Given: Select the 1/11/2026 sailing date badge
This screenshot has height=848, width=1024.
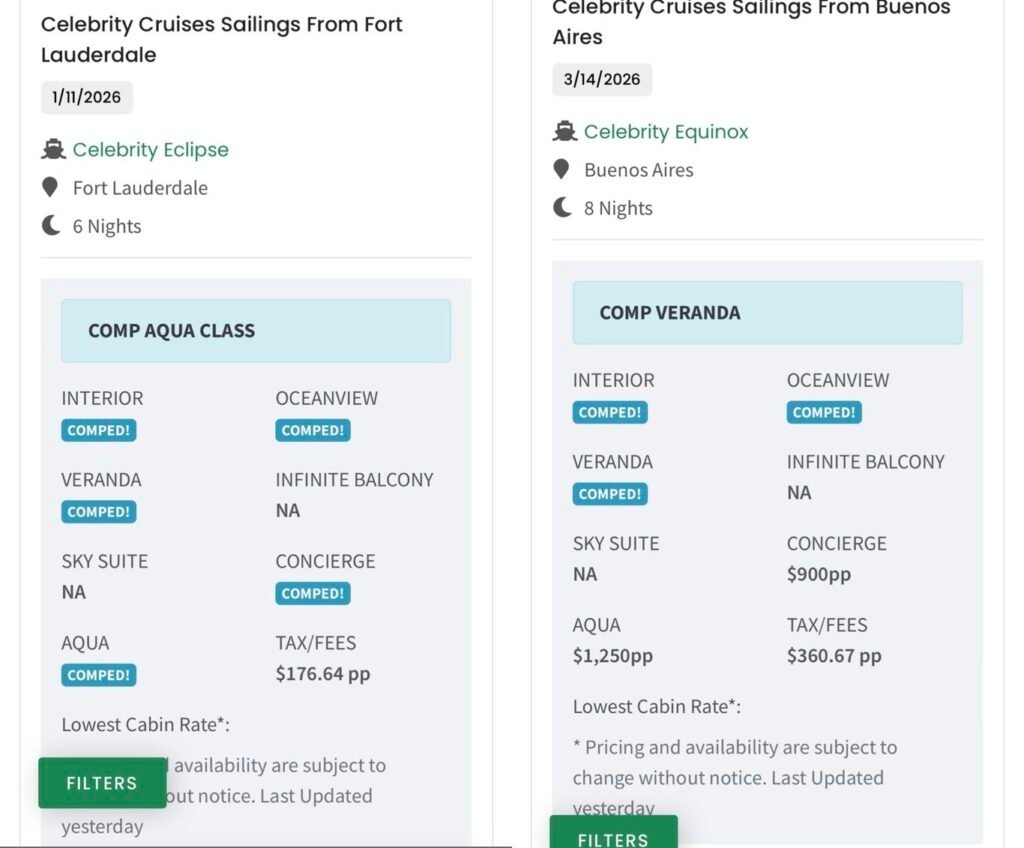Looking at the screenshot, I should (x=87, y=97).
